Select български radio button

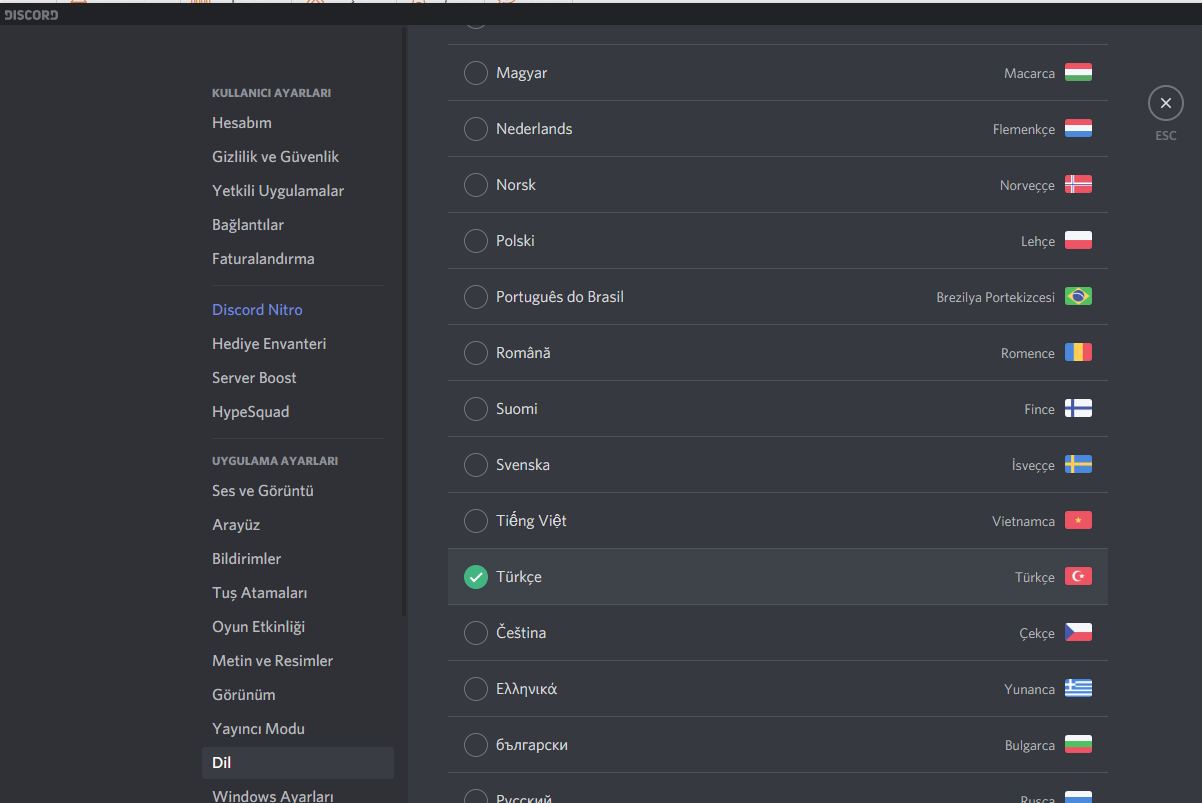[476, 745]
